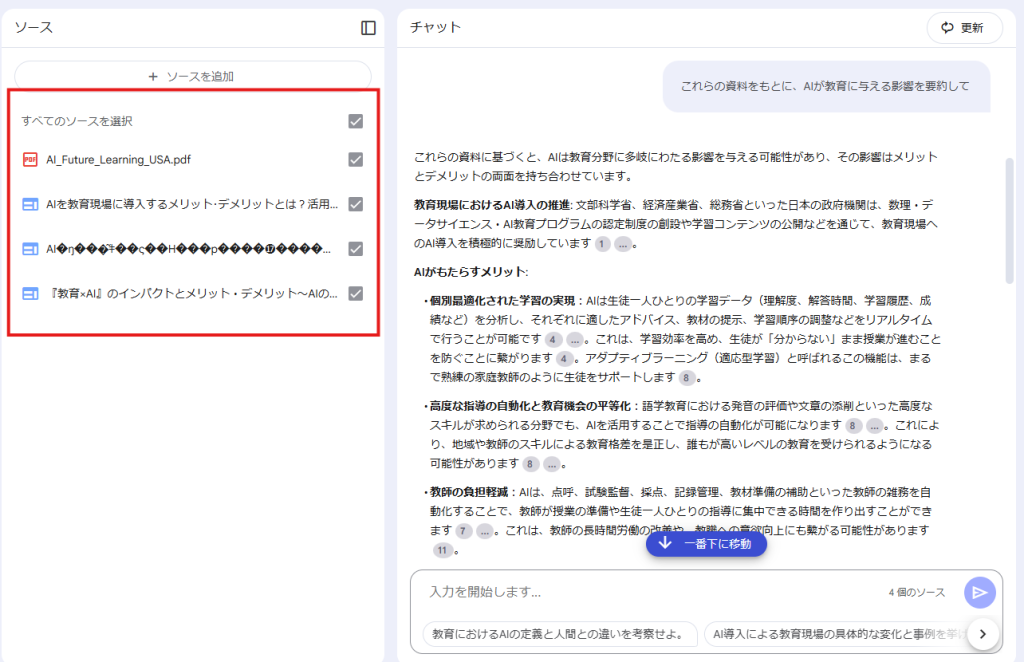Click the 更新 refresh button
Viewport: 1024px width, 662px height.
click(964, 28)
